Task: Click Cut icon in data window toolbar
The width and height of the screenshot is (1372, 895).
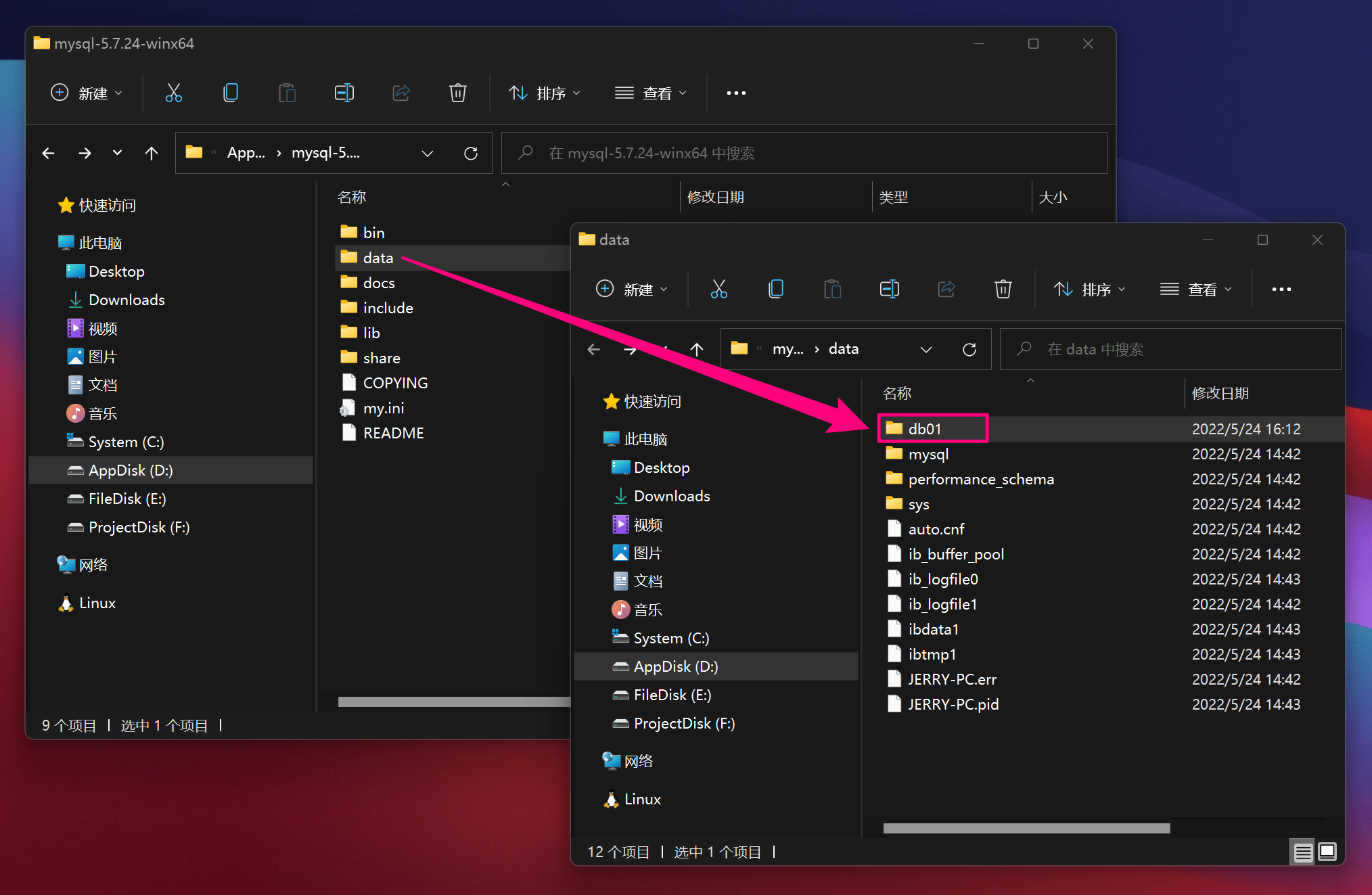Action: pos(718,290)
